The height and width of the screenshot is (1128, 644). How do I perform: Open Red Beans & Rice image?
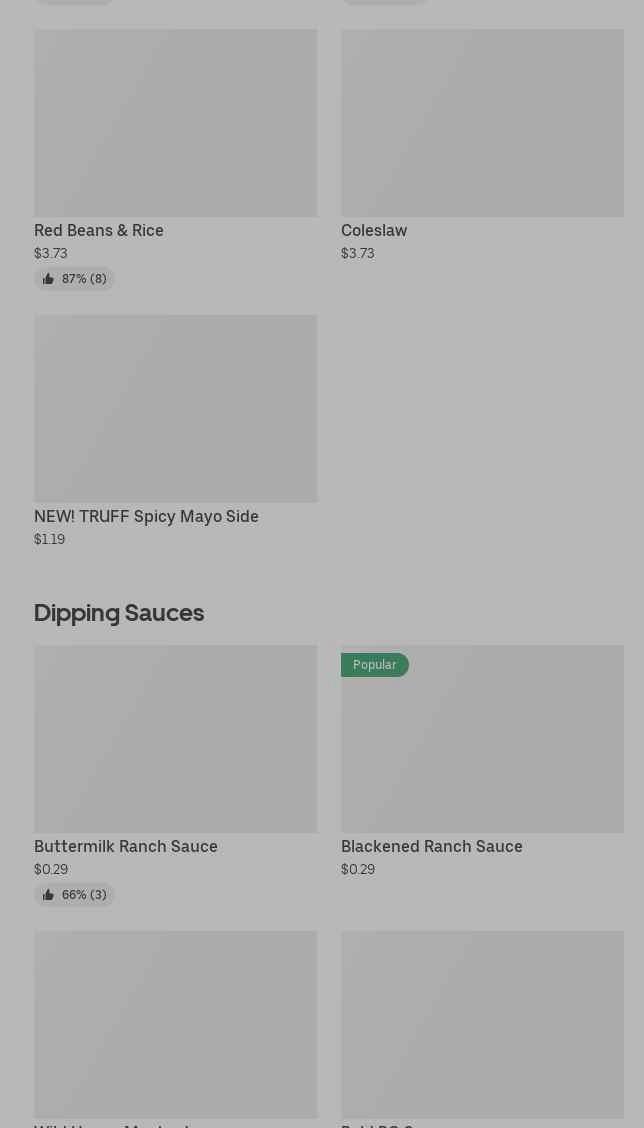pos(175,123)
